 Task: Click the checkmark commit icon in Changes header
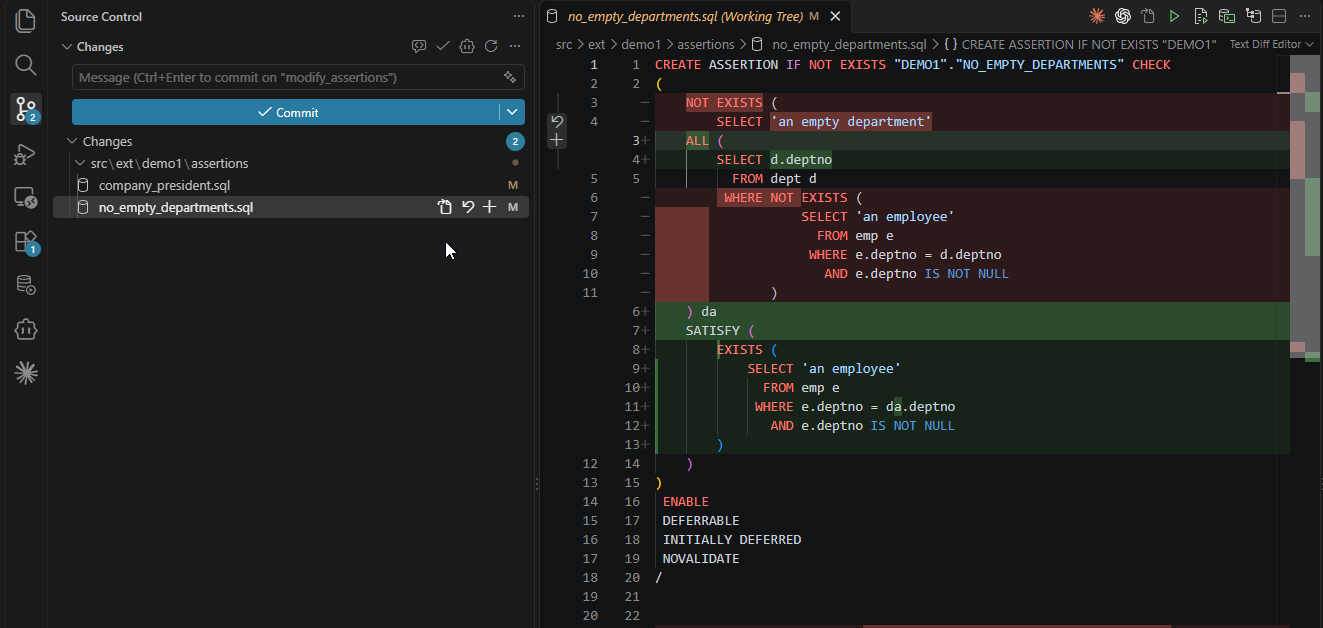point(443,46)
